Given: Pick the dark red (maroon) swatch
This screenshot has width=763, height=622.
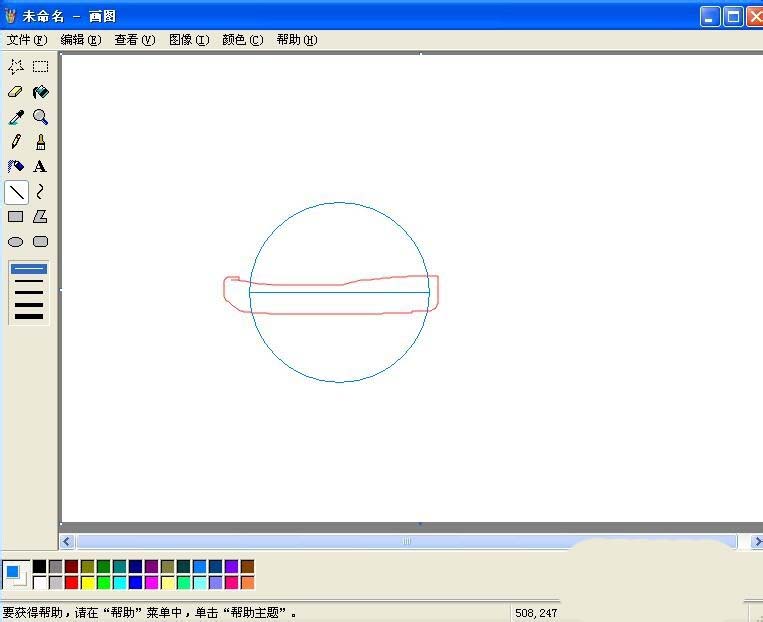Looking at the screenshot, I should [x=72, y=567].
